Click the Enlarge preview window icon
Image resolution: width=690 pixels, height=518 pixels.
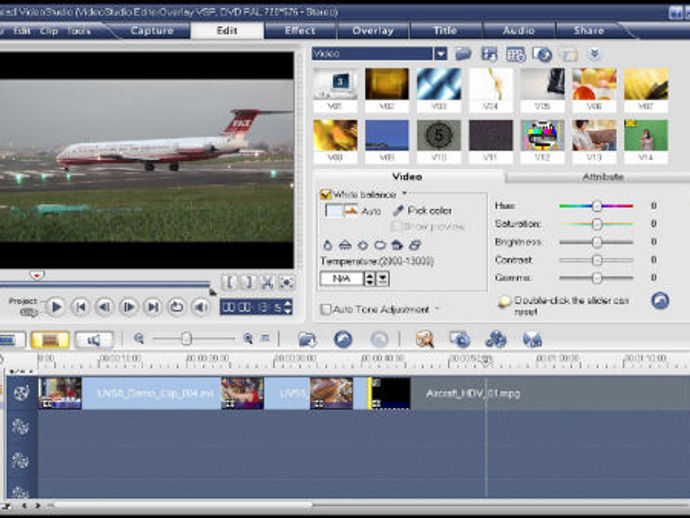(x=286, y=283)
